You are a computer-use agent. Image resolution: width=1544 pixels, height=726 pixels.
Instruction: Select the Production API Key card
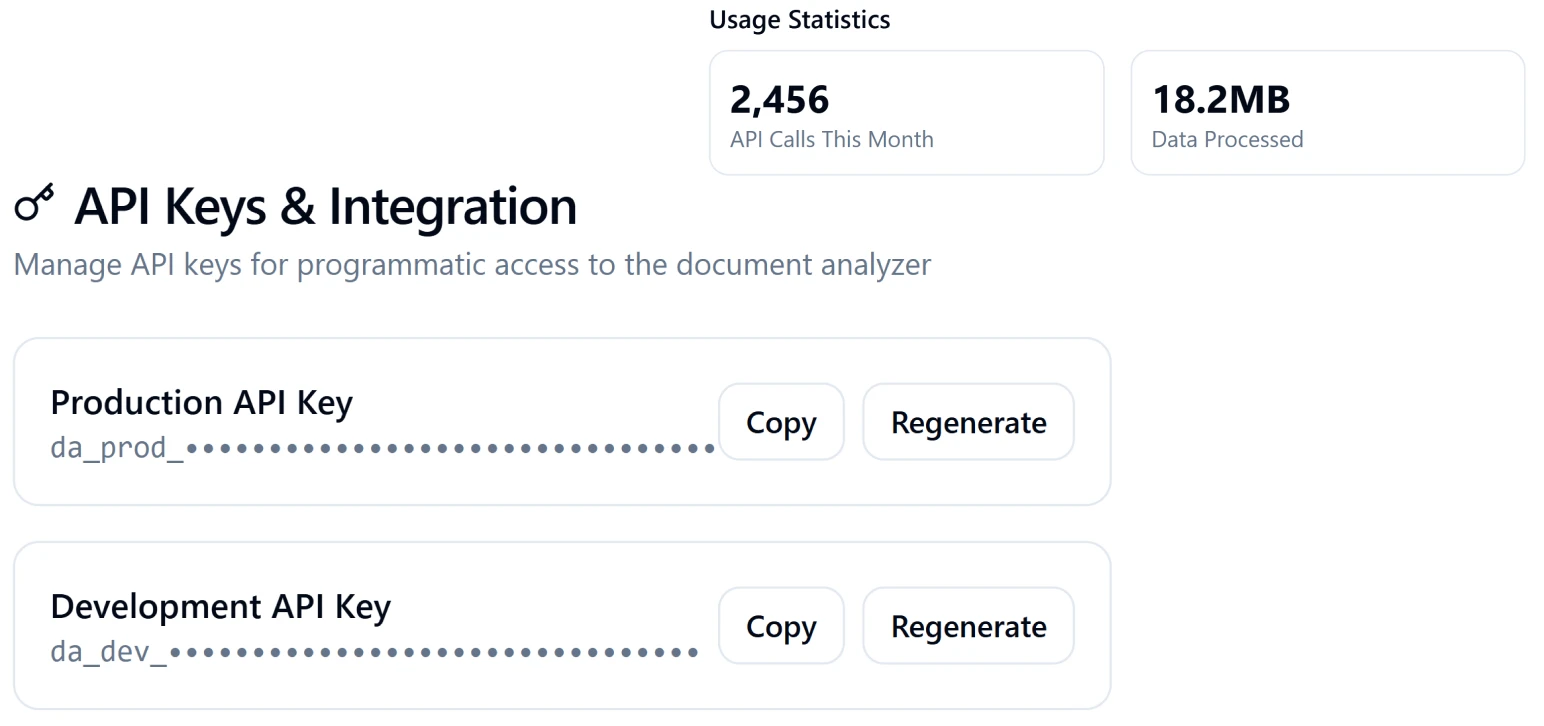click(x=562, y=420)
